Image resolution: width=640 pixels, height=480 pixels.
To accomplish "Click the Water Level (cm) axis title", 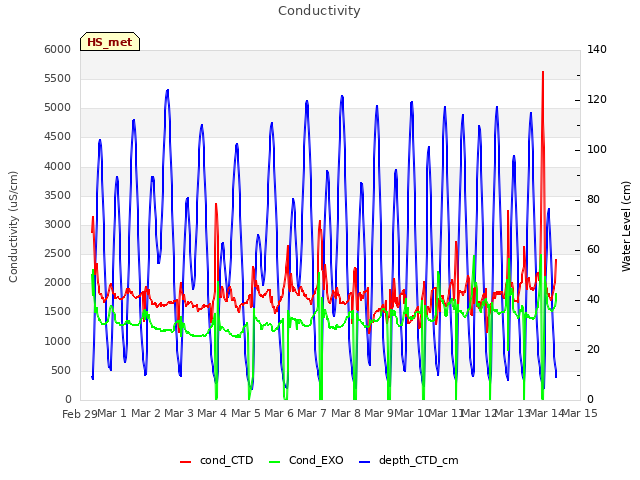I will pyautogui.click(x=626, y=227).
